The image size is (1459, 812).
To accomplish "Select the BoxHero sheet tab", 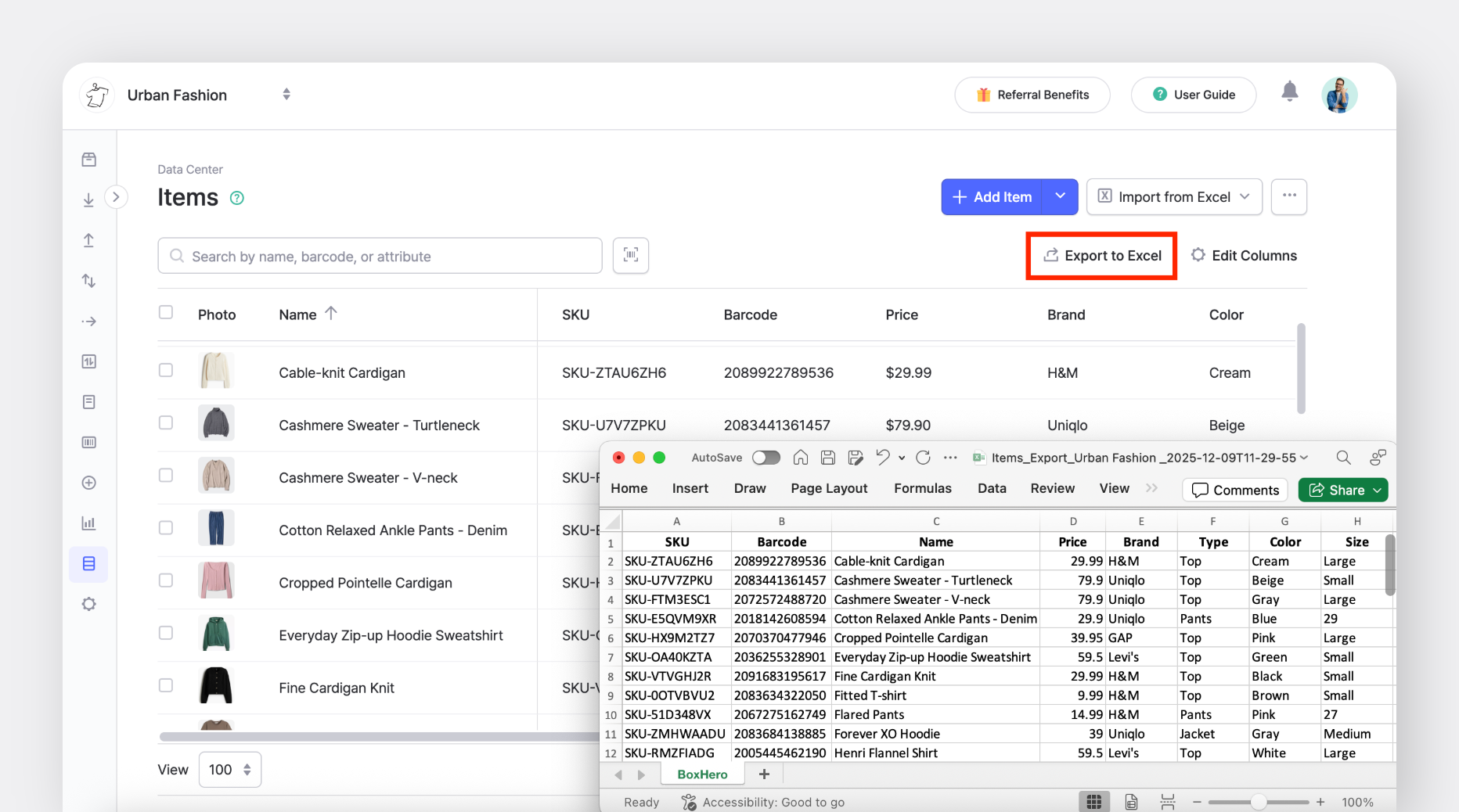I will pos(702,774).
